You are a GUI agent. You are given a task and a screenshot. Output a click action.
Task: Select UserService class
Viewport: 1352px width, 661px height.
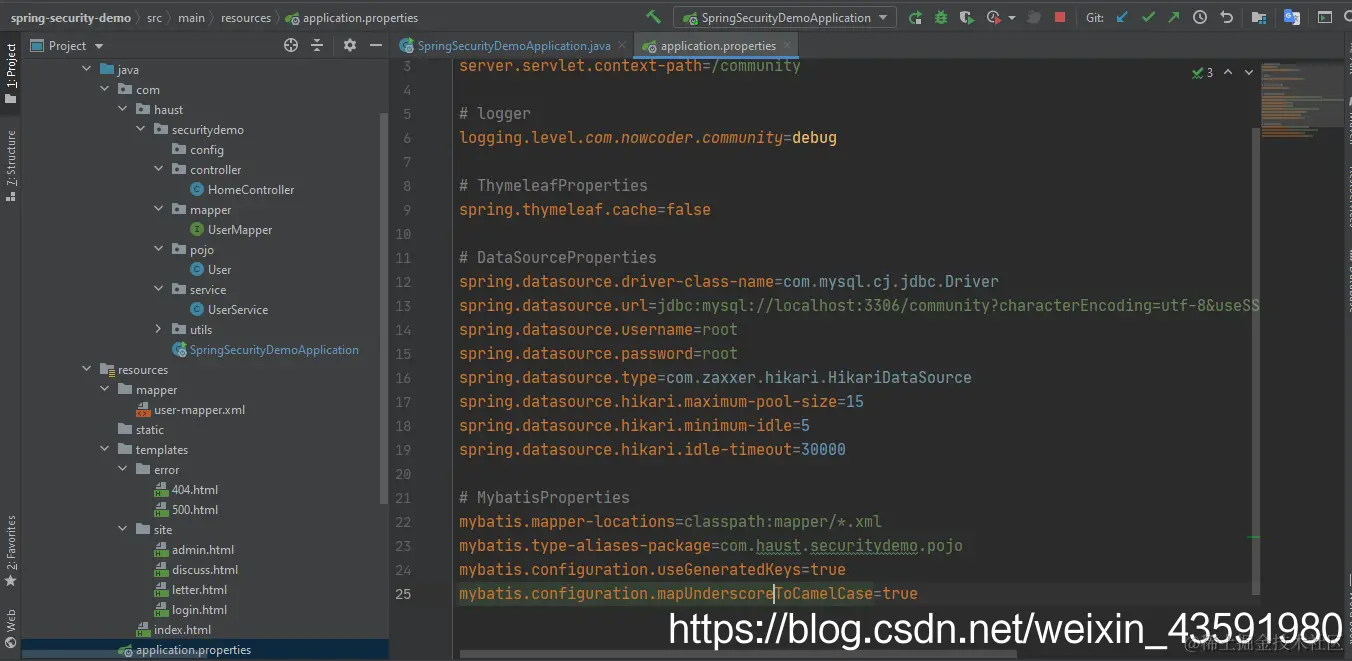(229, 309)
